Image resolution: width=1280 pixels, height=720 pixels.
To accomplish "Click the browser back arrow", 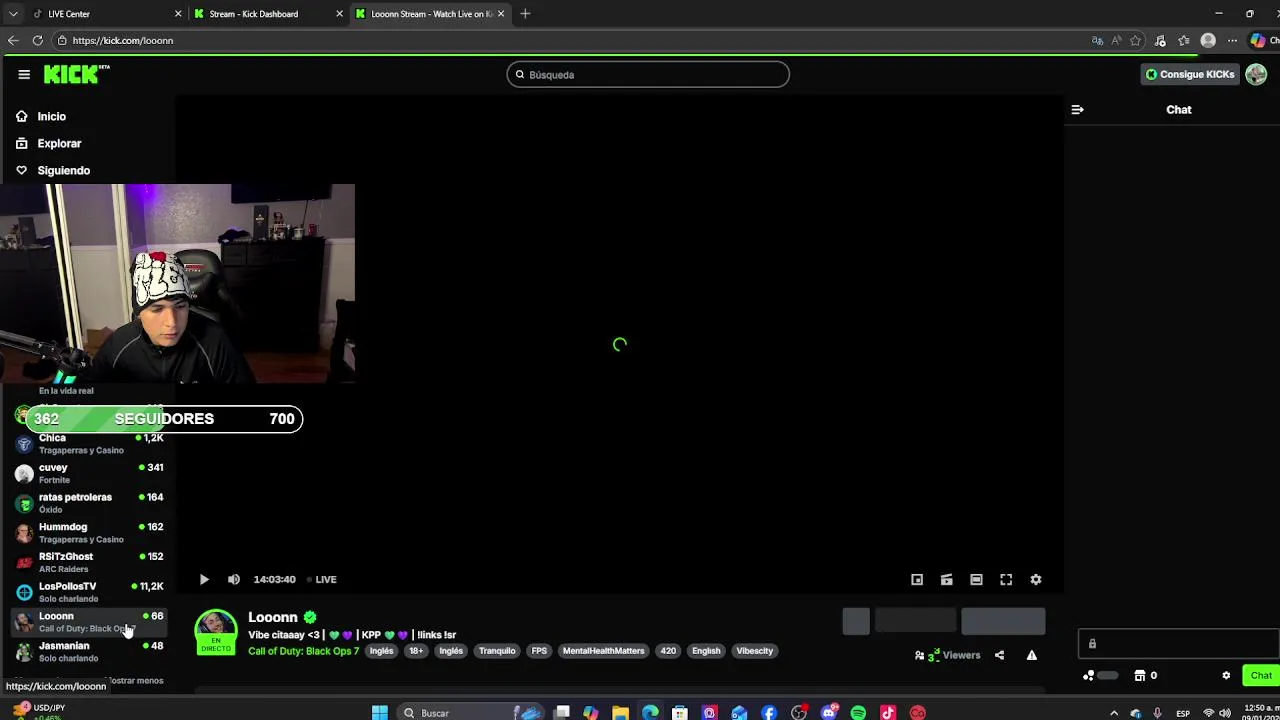I will (13, 40).
